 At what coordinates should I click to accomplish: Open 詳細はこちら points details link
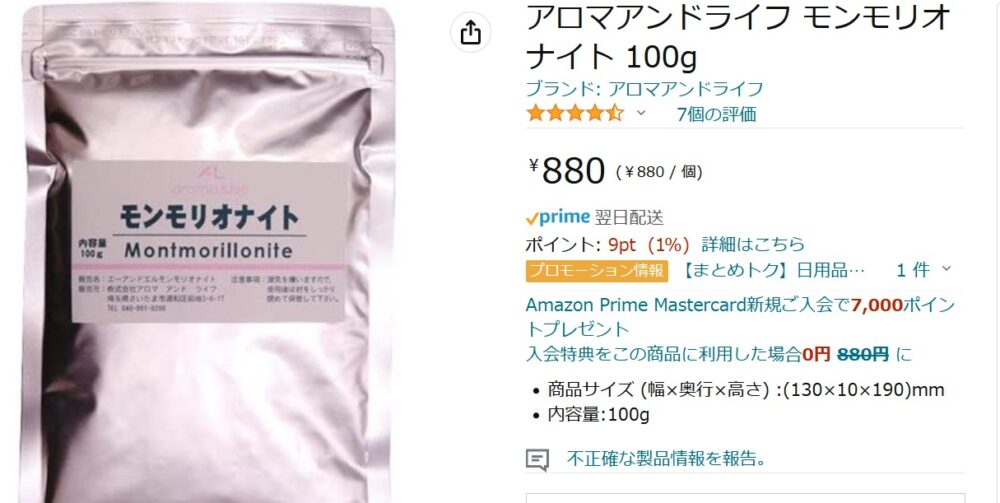coord(753,244)
